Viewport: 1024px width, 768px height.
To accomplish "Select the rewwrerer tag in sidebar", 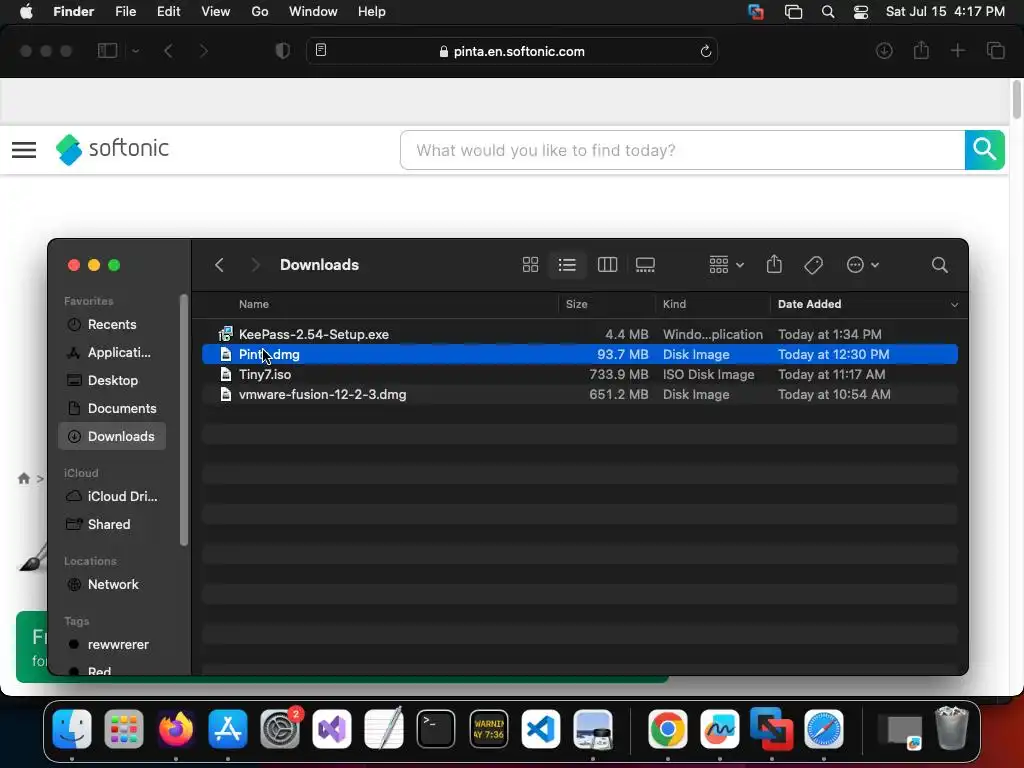I will (112, 645).
